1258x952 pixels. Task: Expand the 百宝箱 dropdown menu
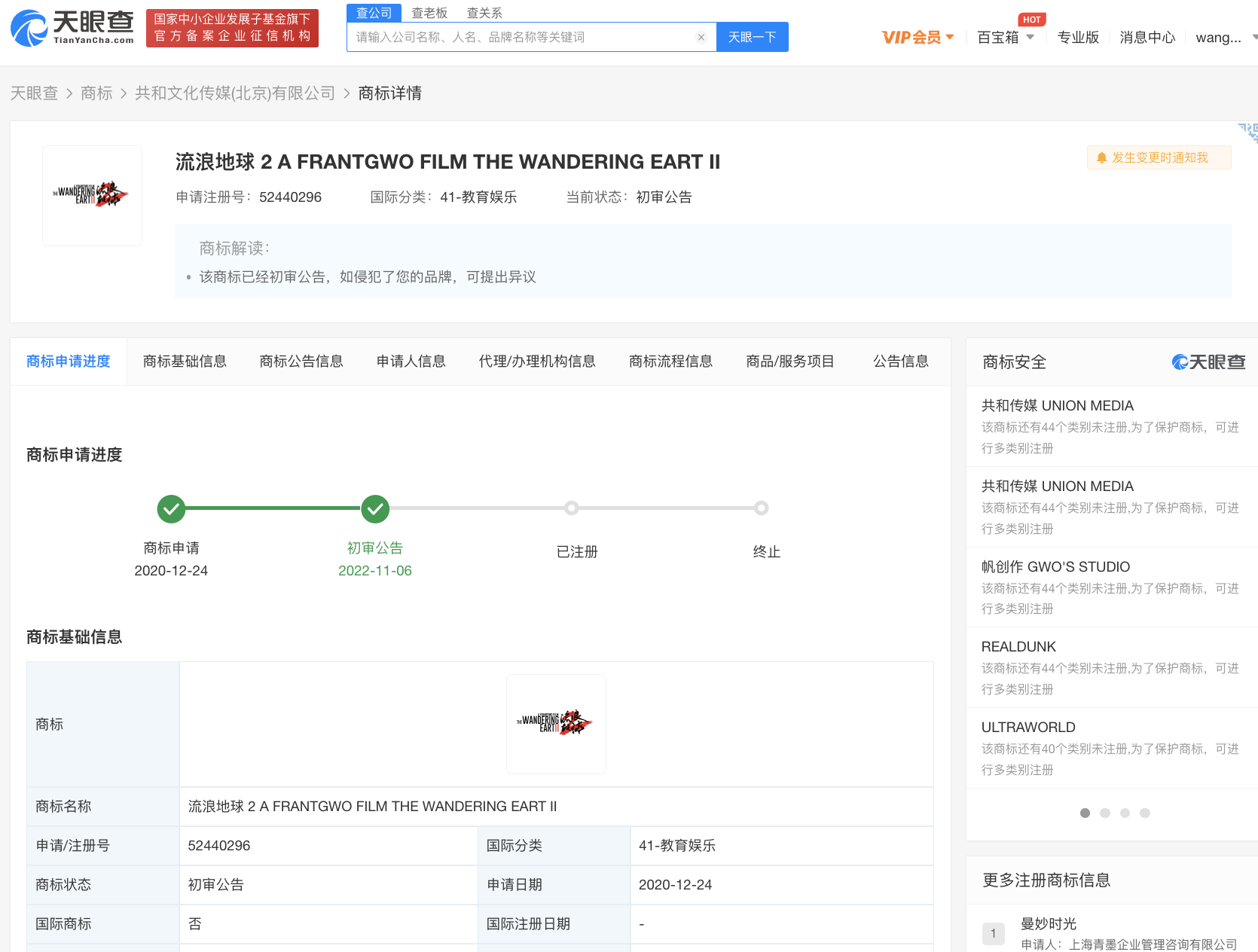1006,37
